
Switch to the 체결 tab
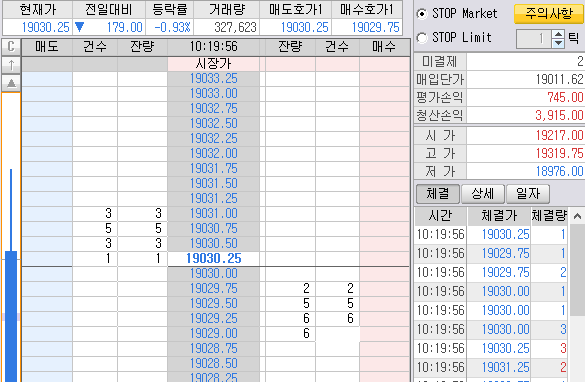[x=438, y=194]
